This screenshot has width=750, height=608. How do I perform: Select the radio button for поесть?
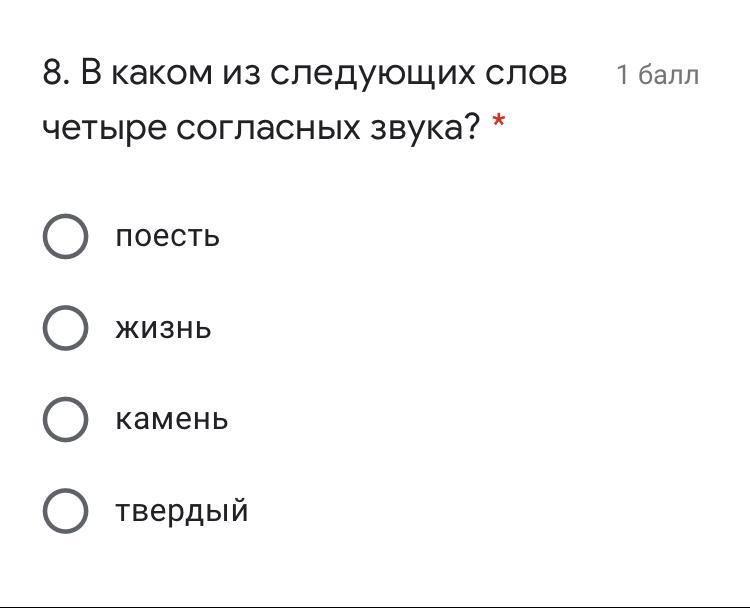point(66,237)
